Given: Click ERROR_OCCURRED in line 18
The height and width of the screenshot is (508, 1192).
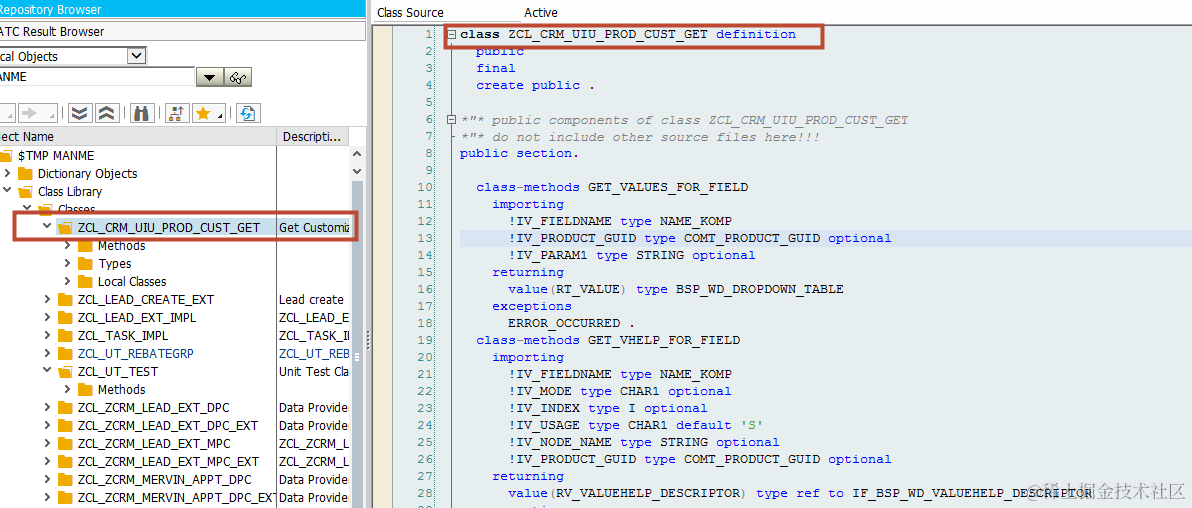Looking at the screenshot, I should [x=564, y=323].
